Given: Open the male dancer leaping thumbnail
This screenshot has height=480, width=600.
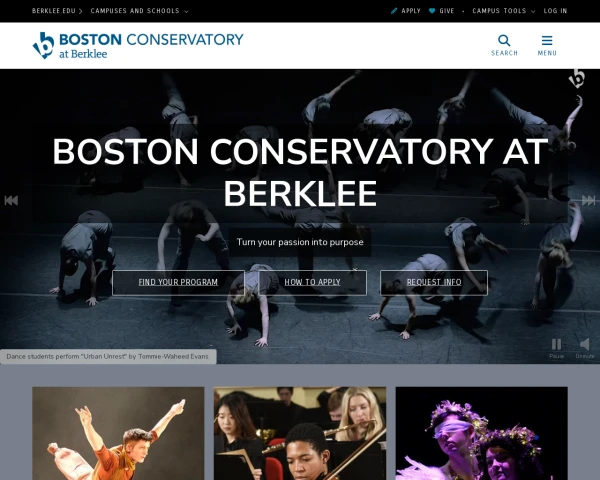Looking at the screenshot, I should tap(118, 433).
